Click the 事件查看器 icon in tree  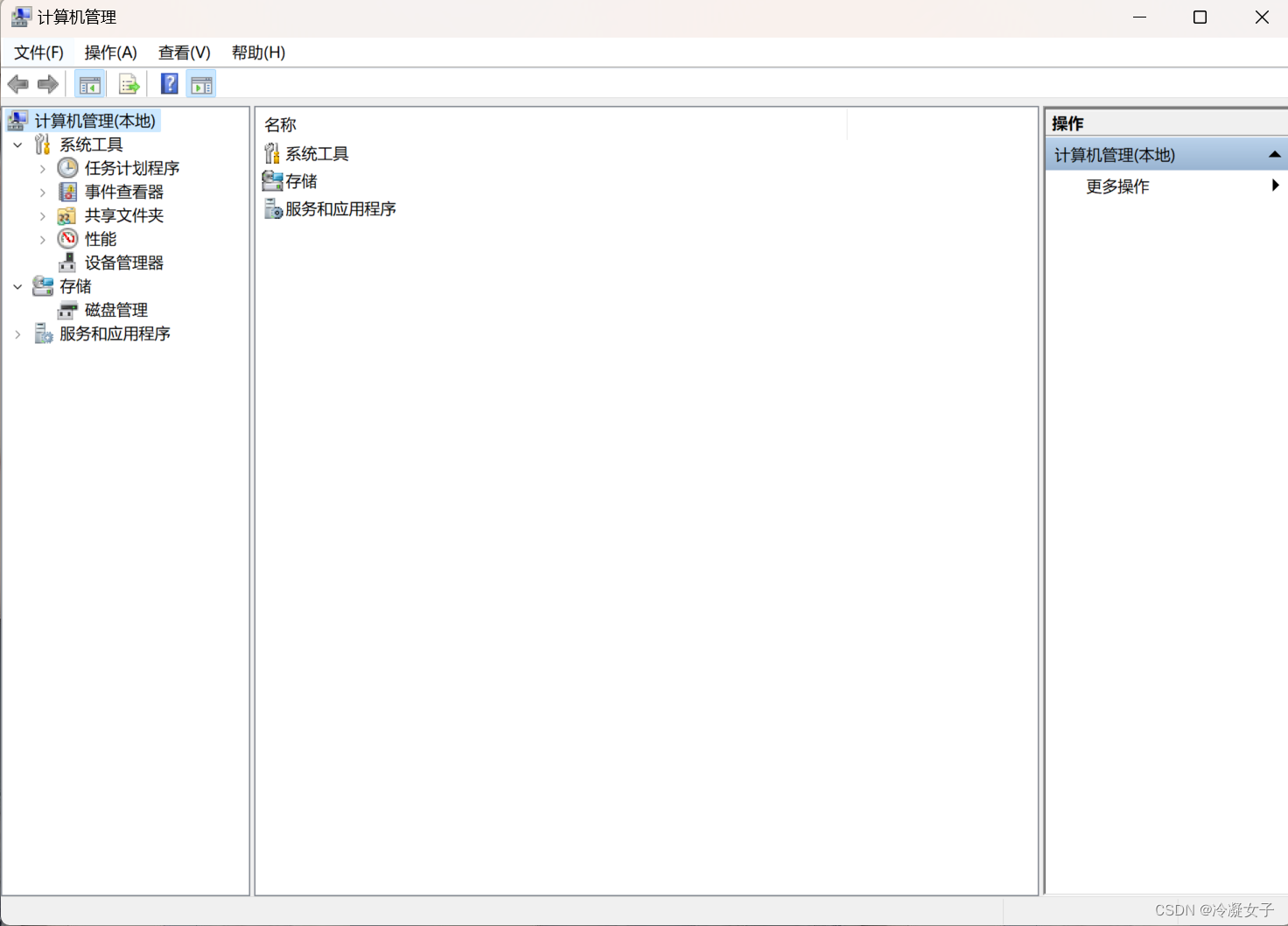coord(67,192)
